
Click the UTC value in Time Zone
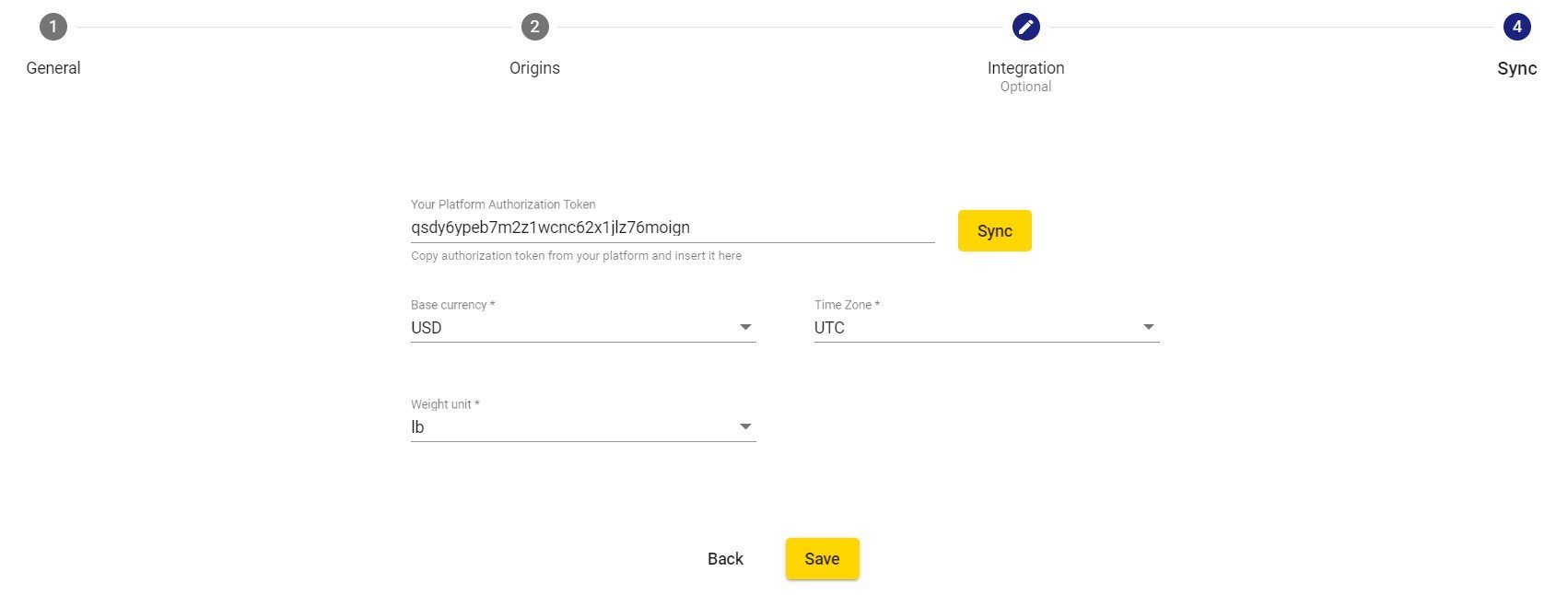pyautogui.click(x=829, y=328)
